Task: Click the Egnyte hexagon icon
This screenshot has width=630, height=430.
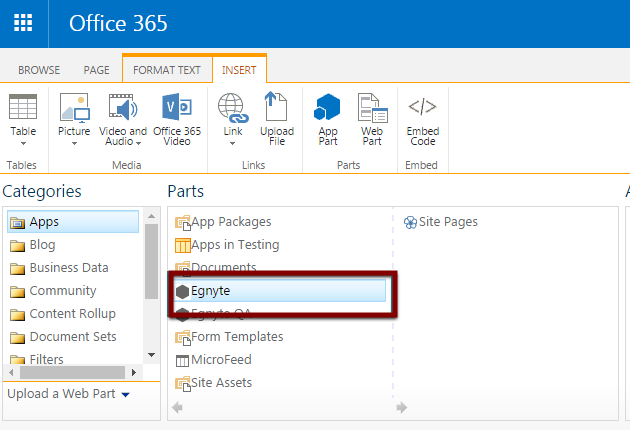Action: [x=182, y=292]
